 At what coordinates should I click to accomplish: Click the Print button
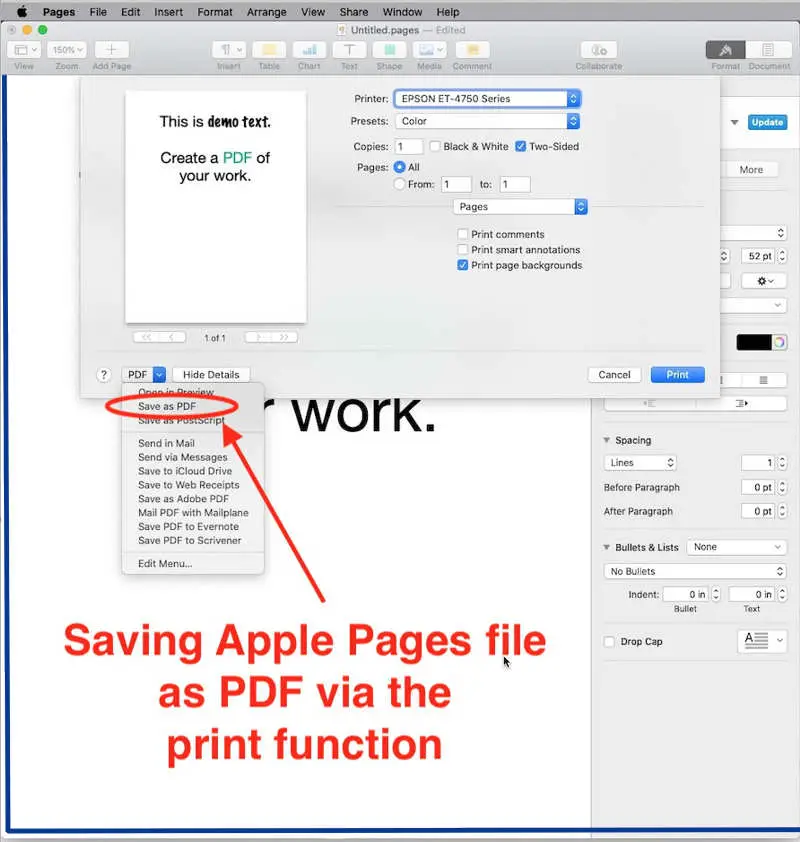click(x=678, y=375)
